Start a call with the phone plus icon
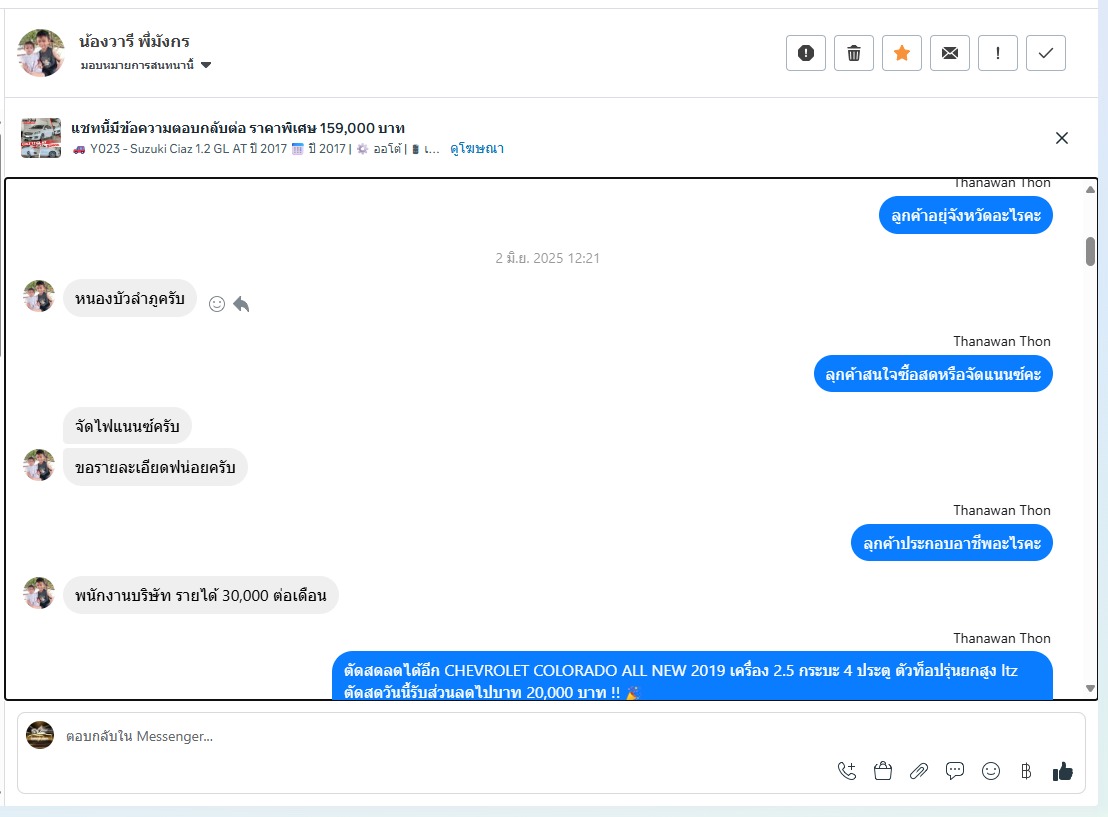Screen dimensions: 1108x817 click(847, 771)
